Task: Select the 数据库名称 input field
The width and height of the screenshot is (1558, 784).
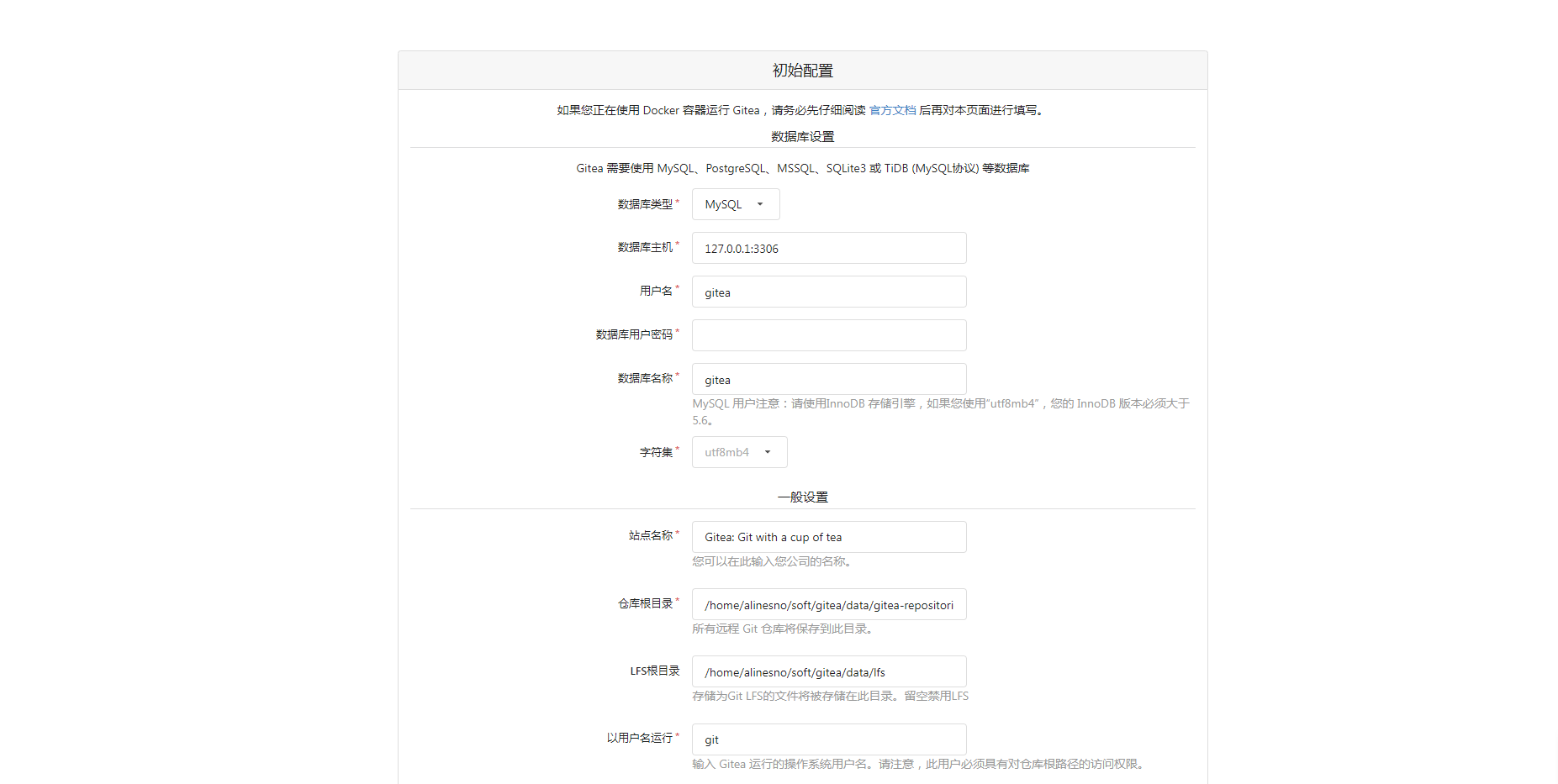Action: click(828, 380)
